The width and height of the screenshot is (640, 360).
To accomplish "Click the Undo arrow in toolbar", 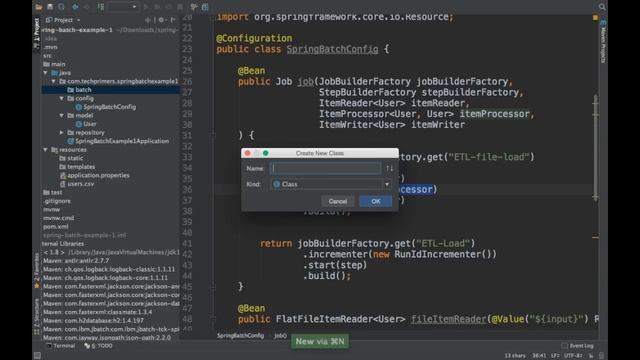I will 75,7.
